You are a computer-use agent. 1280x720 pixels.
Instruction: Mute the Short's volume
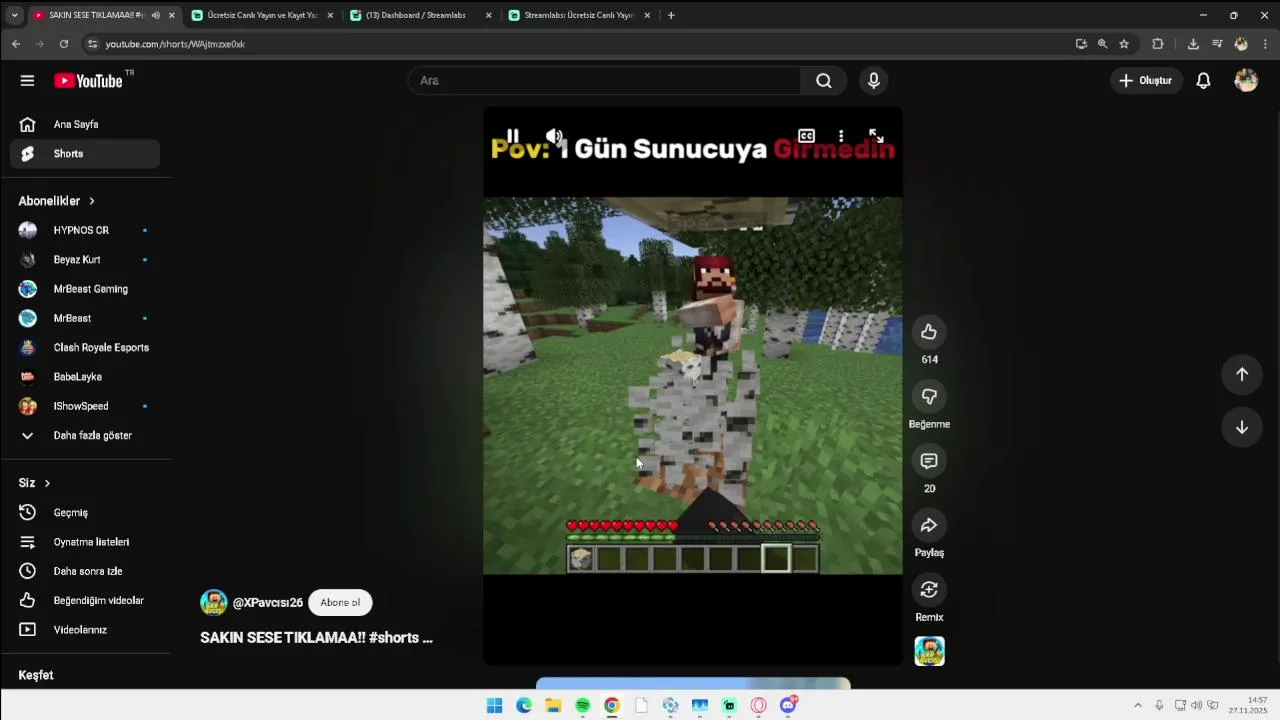point(554,136)
